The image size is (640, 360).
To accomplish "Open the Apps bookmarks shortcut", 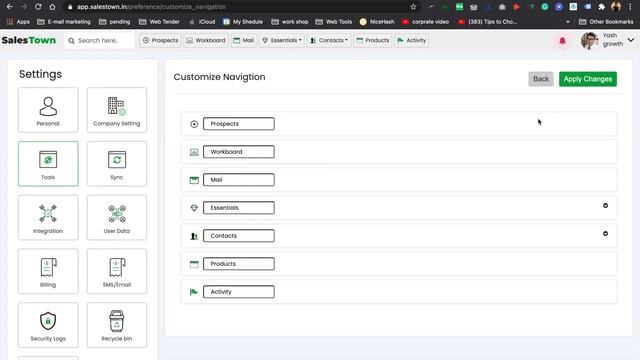I will pyautogui.click(x=18, y=22).
